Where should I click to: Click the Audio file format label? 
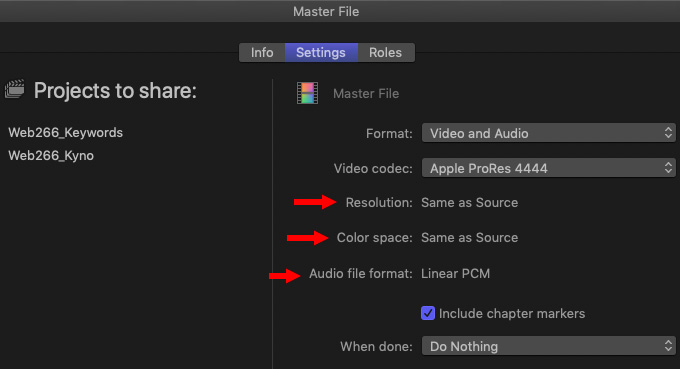[x=360, y=274]
